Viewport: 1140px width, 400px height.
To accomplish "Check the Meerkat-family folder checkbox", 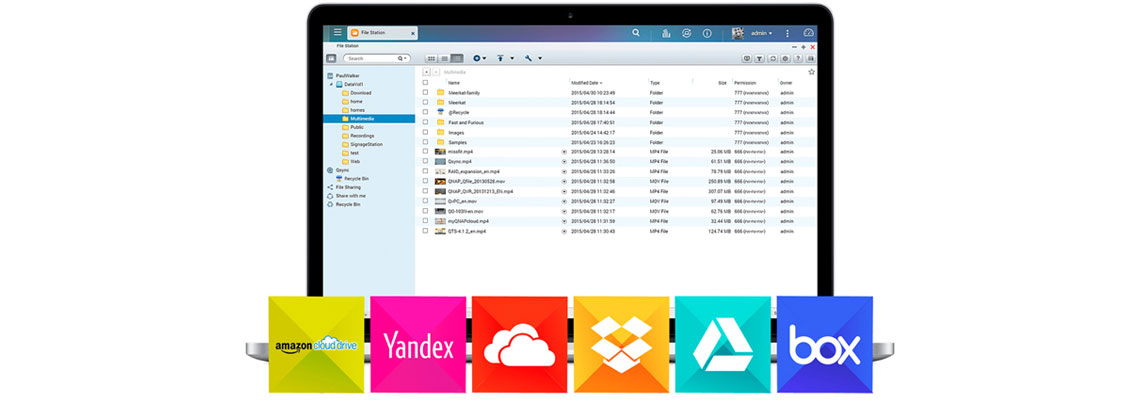I will coord(425,92).
